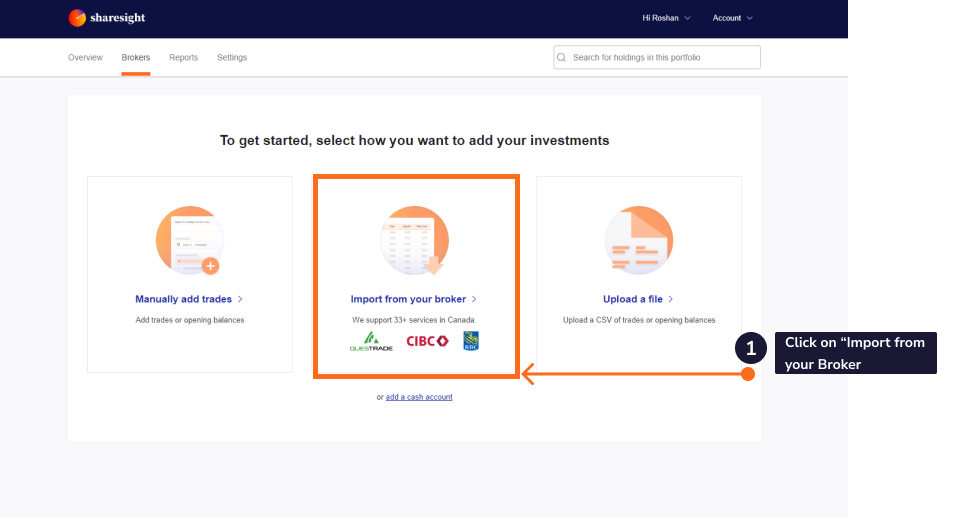Click 'Add trades or opening balances' text
The image size is (968, 524).
190,320
